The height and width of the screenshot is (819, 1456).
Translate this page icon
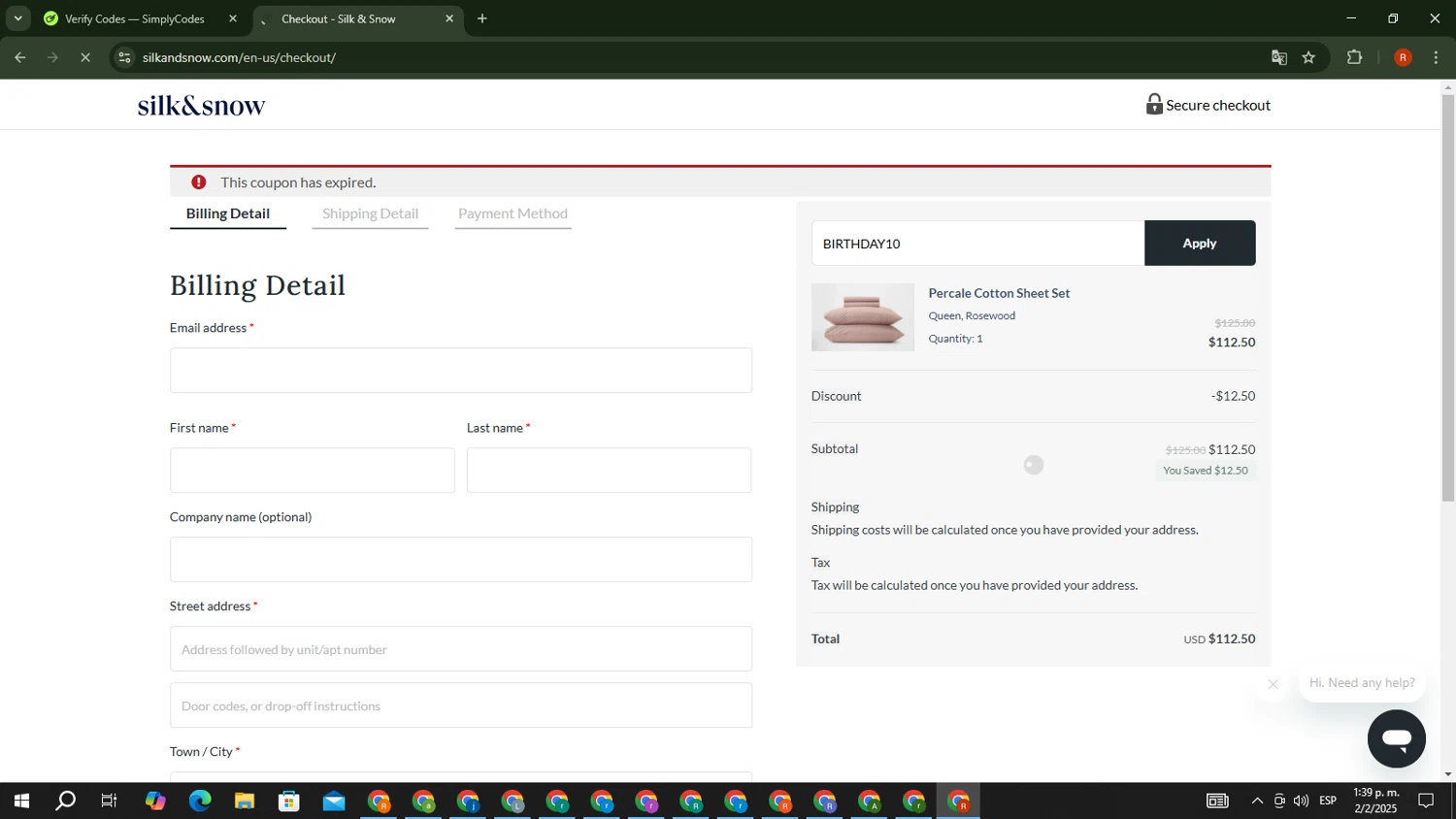click(1279, 57)
